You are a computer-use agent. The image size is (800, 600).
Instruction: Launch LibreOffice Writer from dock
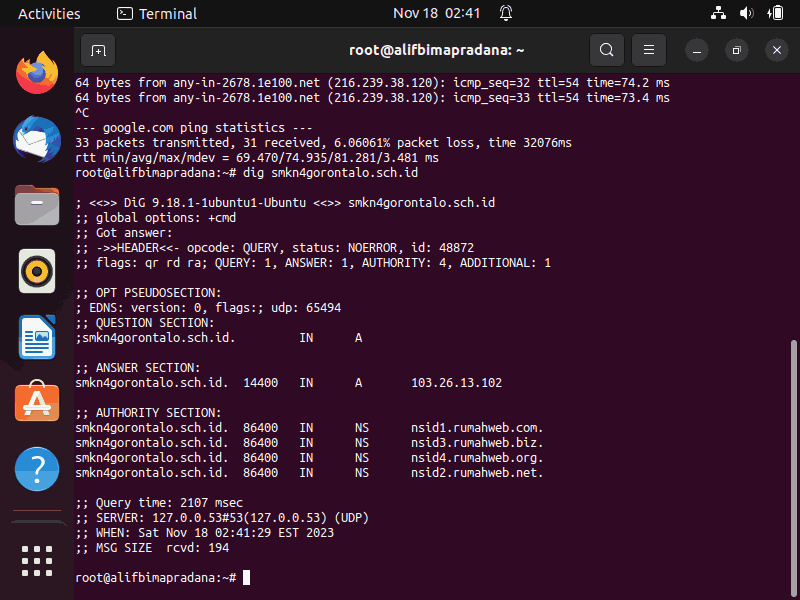point(37,337)
